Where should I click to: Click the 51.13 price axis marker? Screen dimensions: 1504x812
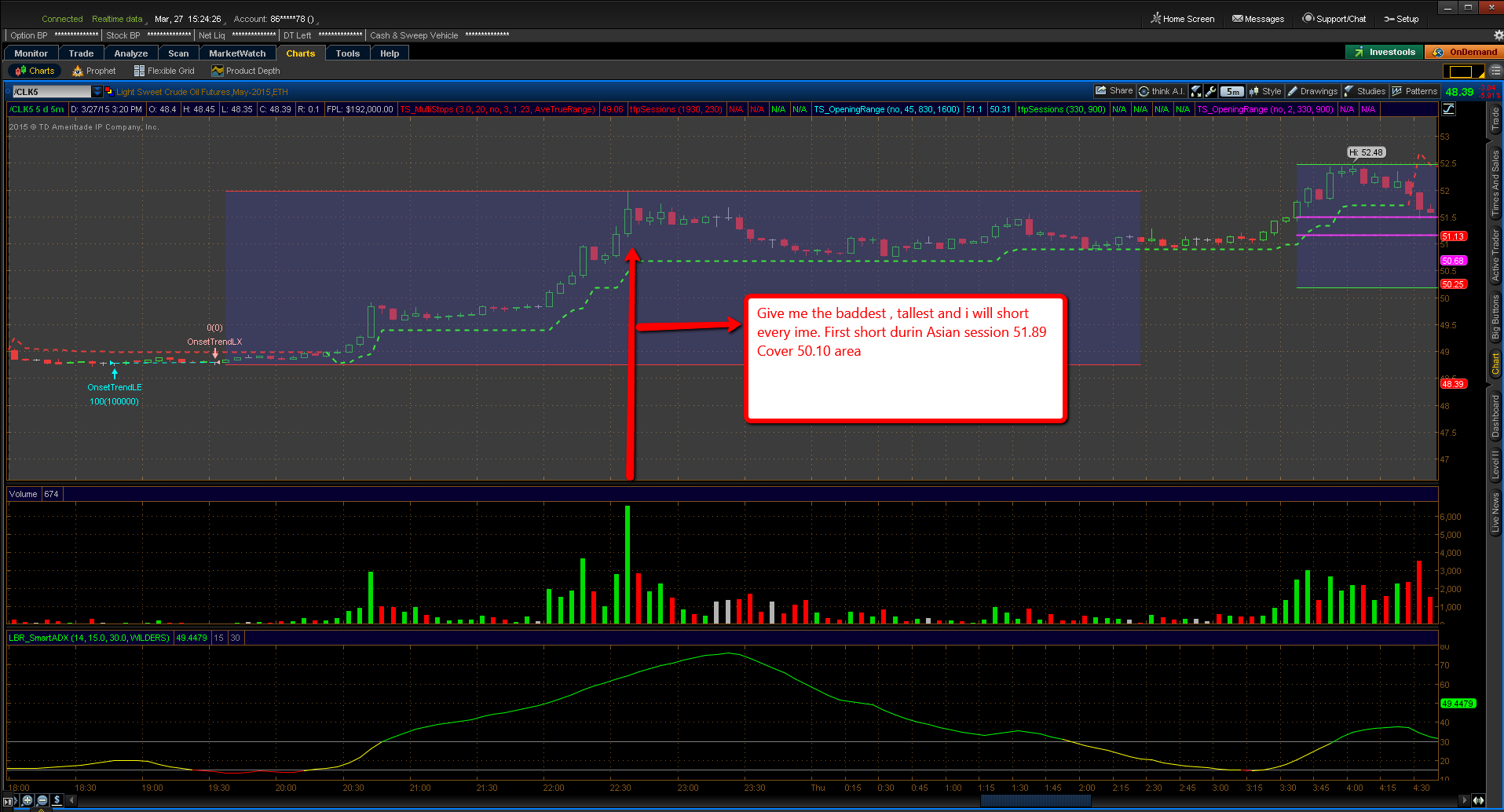[1453, 236]
